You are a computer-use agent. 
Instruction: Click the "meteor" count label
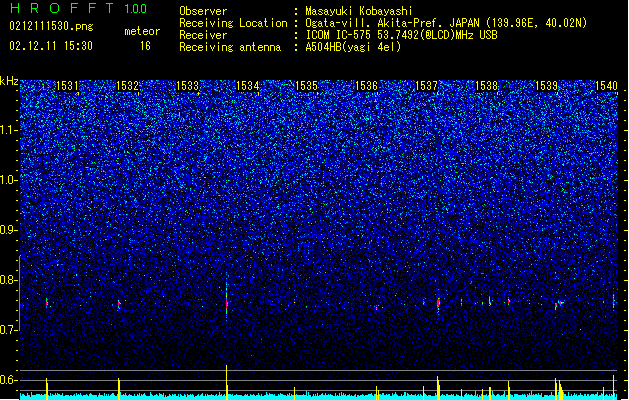pyautogui.click(x=142, y=31)
